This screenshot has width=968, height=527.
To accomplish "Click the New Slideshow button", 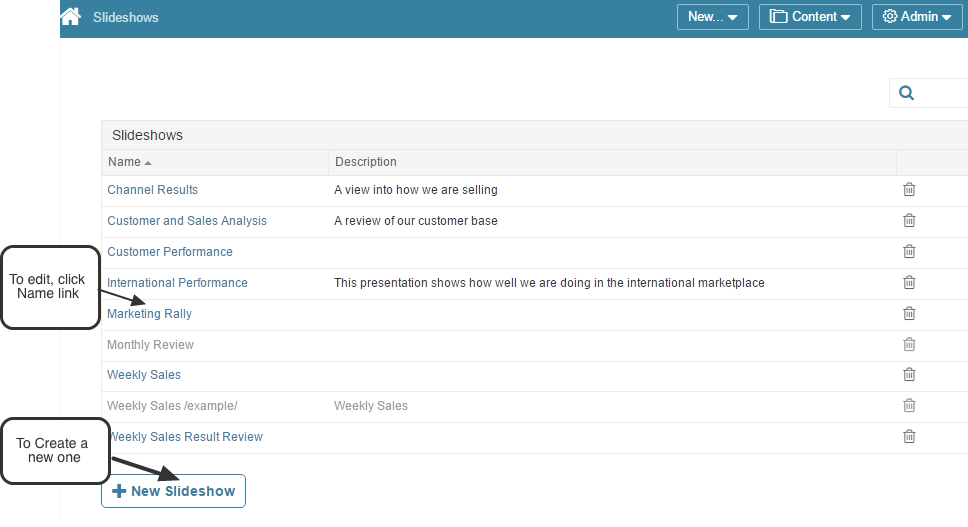I will point(173,491).
